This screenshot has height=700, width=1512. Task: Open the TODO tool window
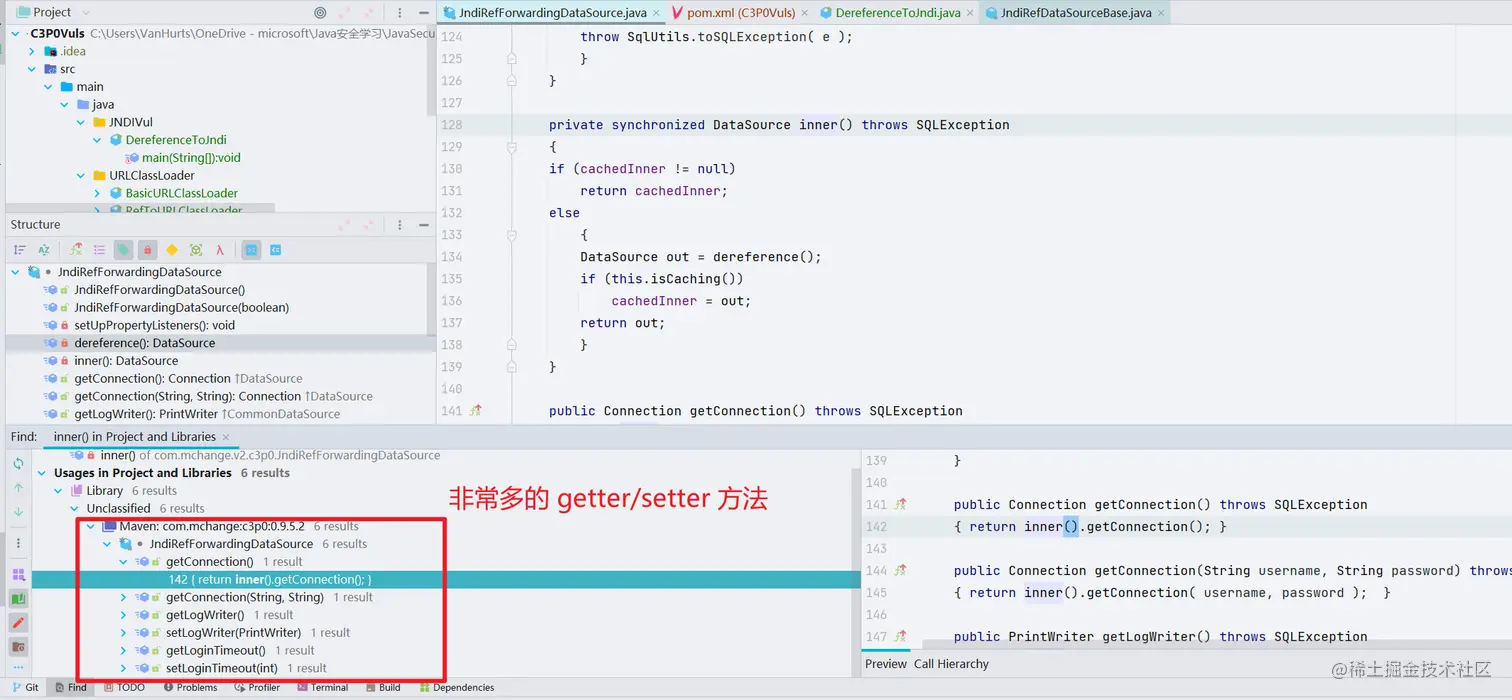pyautogui.click(x=123, y=688)
